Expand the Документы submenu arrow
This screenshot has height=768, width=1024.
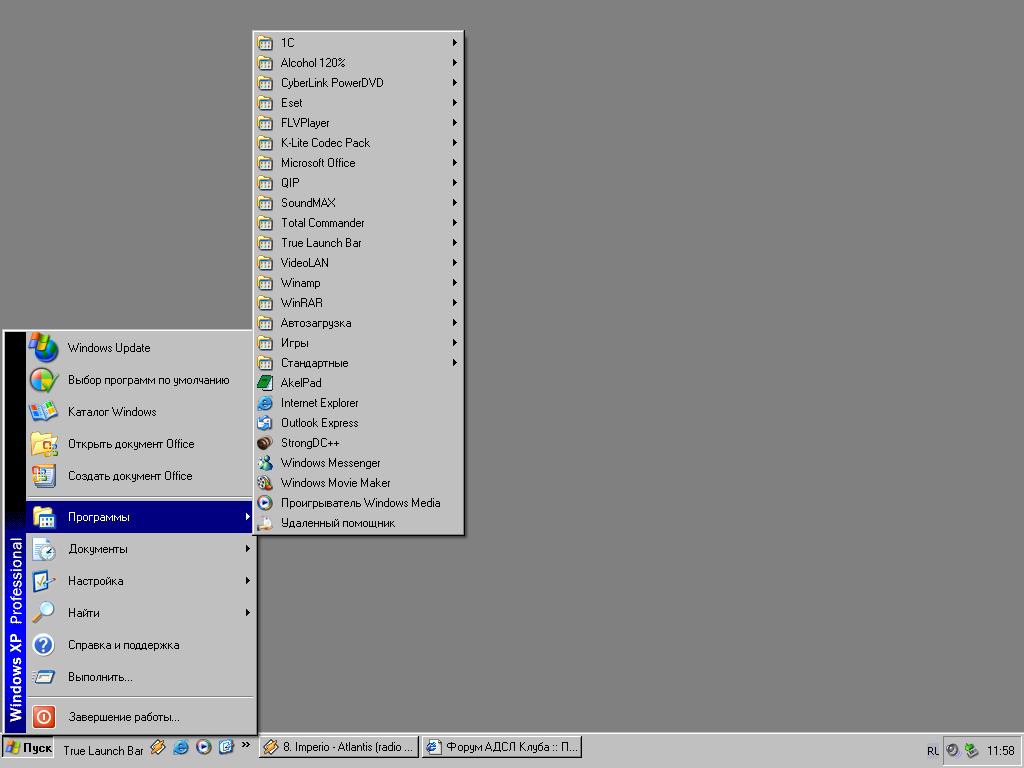click(248, 549)
